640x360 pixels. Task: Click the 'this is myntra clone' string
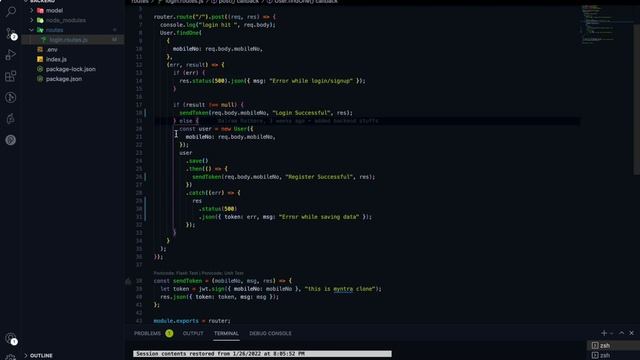pos(340,289)
